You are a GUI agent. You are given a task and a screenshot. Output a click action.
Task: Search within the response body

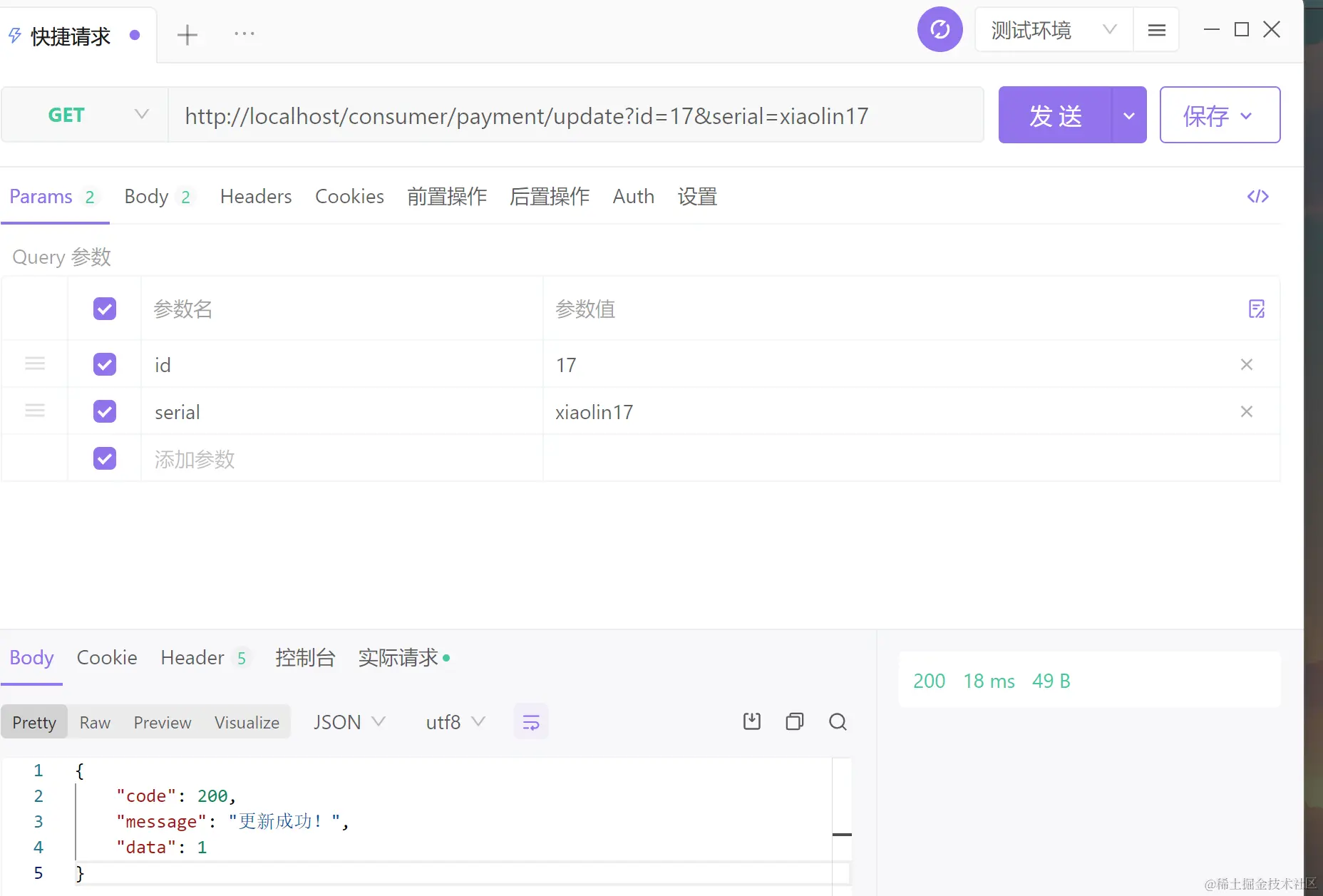click(x=838, y=721)
